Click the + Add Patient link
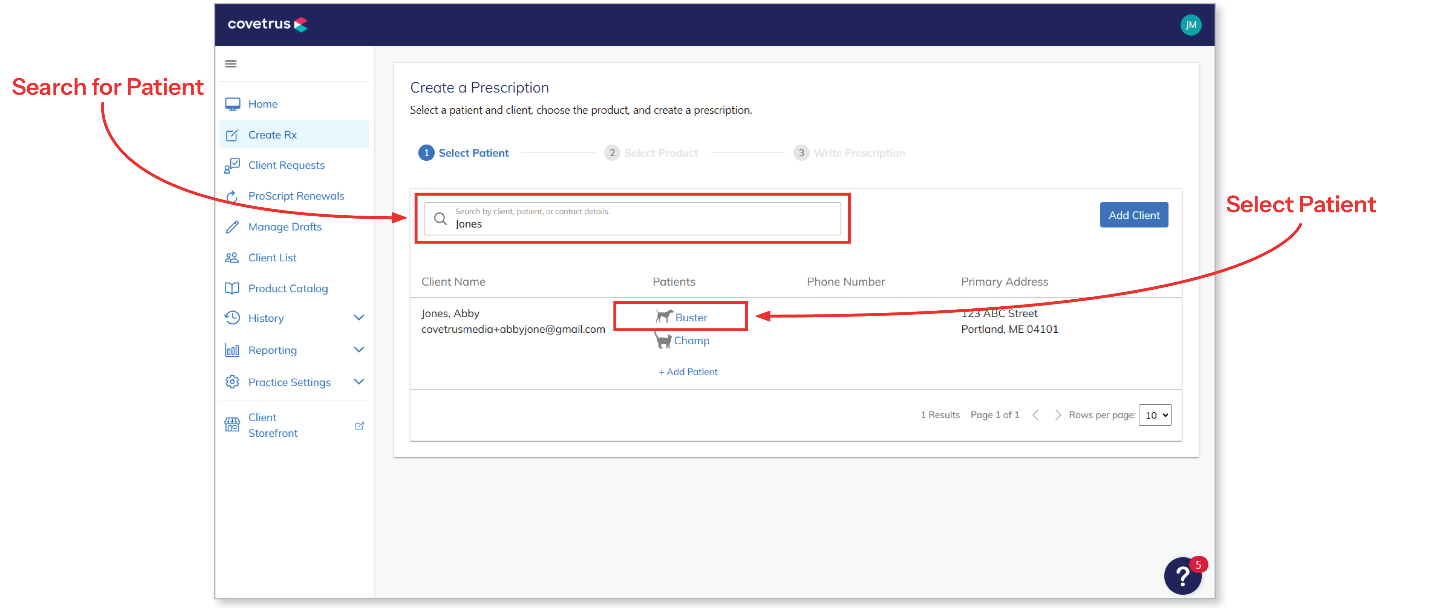This screenshot has height=608, width=1430. (688, 372)
